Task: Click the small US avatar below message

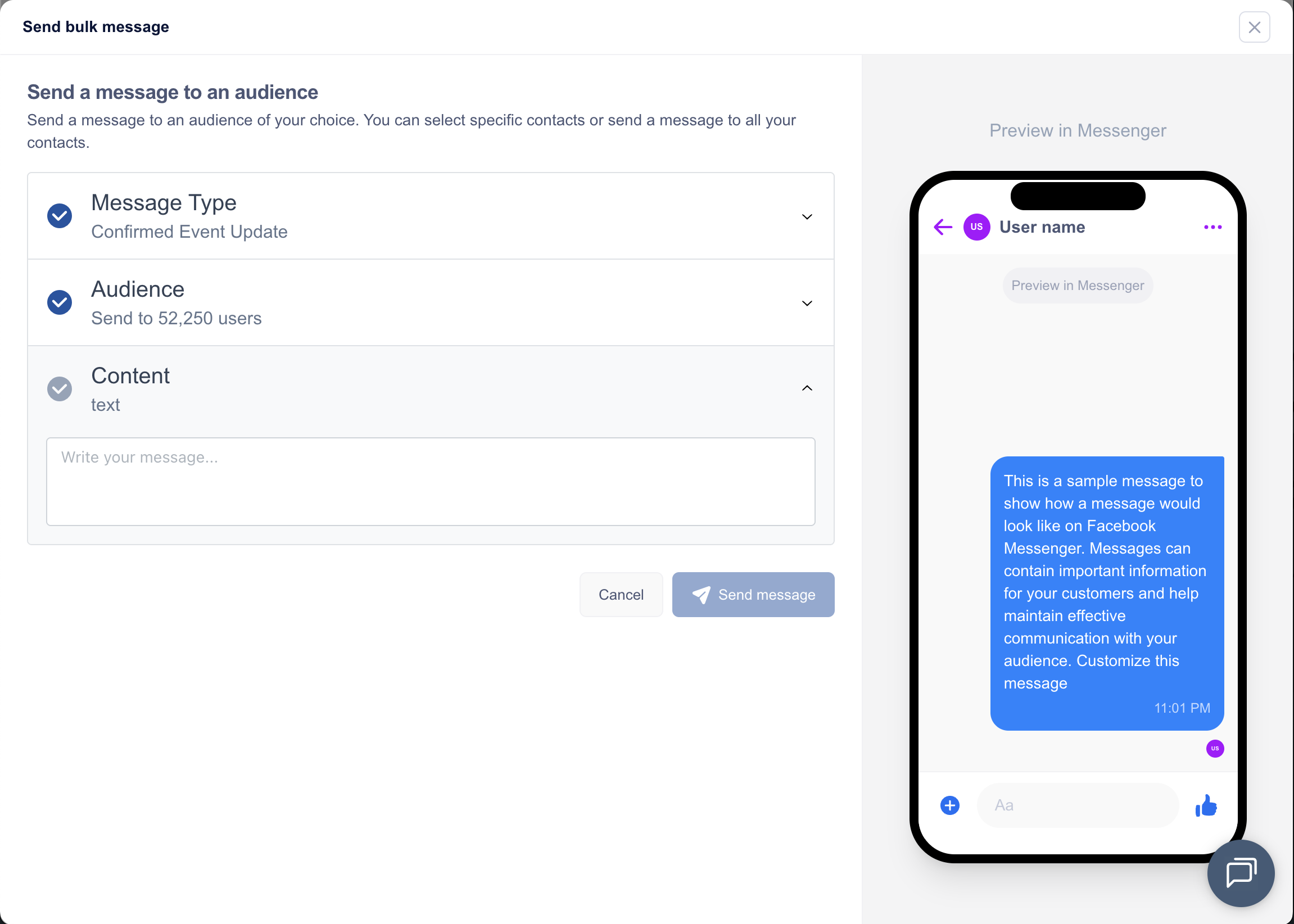Action: pos(1215,748)
